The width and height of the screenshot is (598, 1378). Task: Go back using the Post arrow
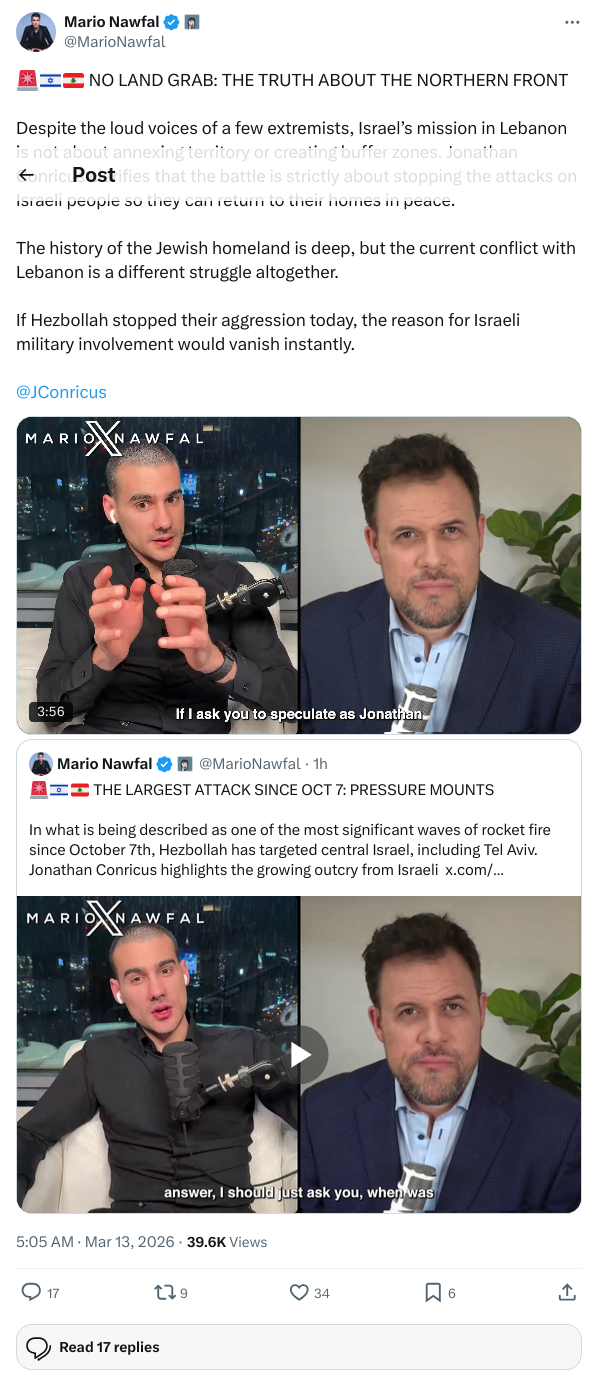27,175
